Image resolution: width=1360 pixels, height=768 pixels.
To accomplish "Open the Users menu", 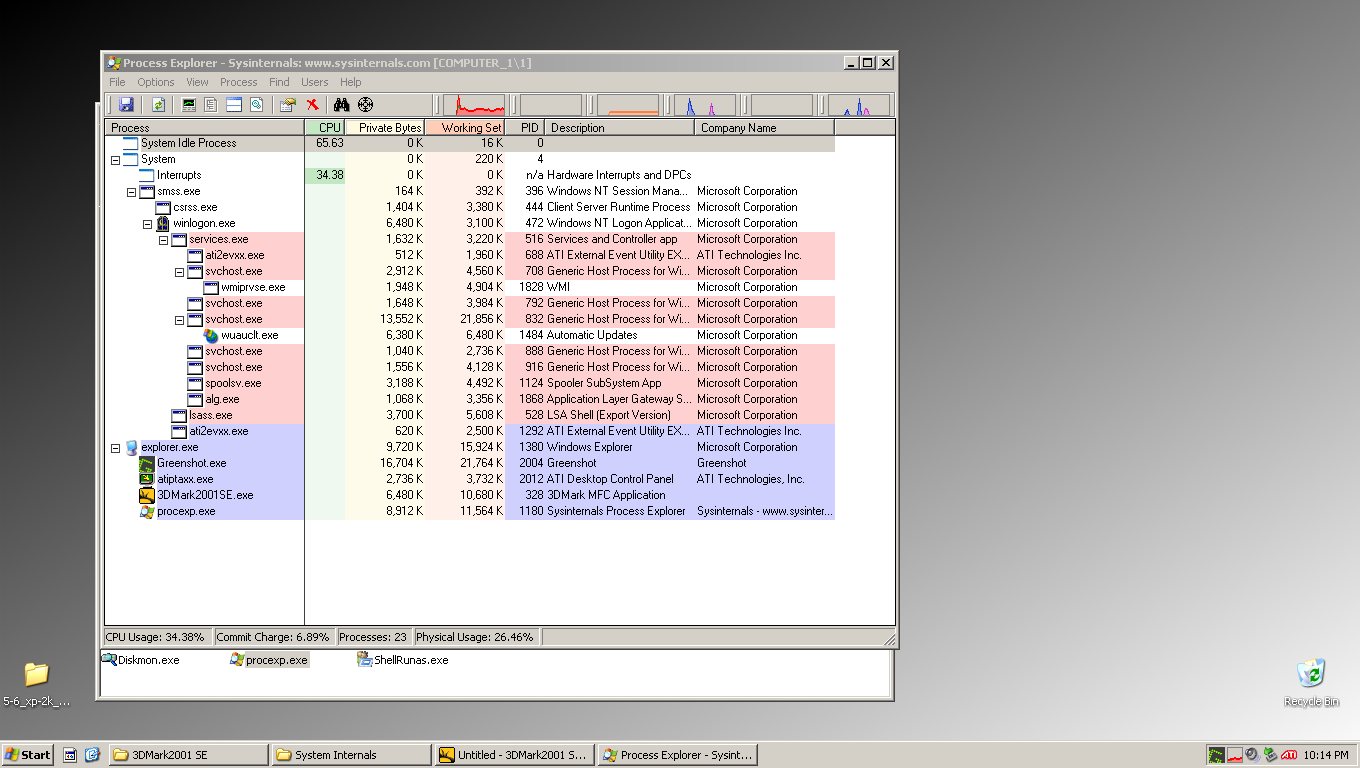I will click(314, 82).
